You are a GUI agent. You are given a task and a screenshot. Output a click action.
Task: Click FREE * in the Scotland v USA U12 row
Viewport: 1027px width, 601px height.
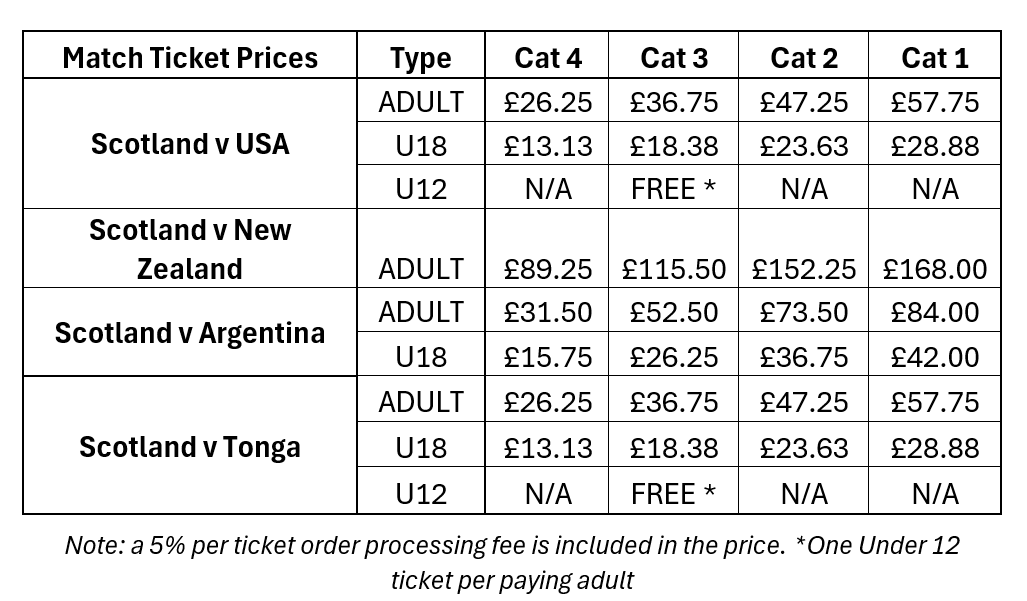tap(673, 189)
